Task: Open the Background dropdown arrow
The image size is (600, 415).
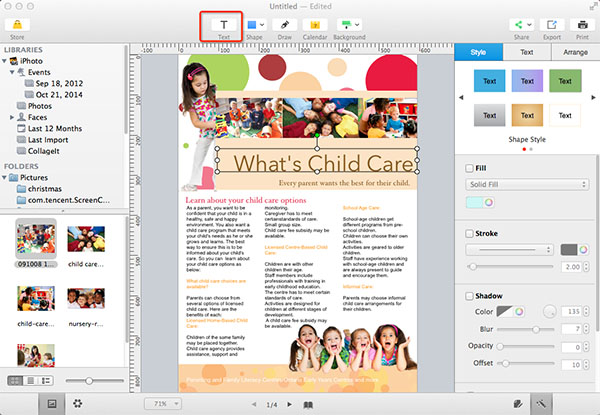Action: point(357,25)
